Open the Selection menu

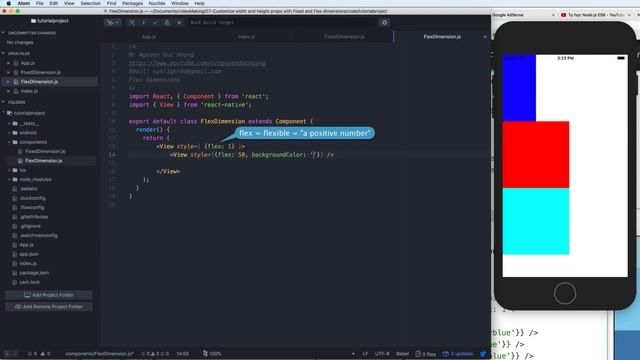(91, 3)
